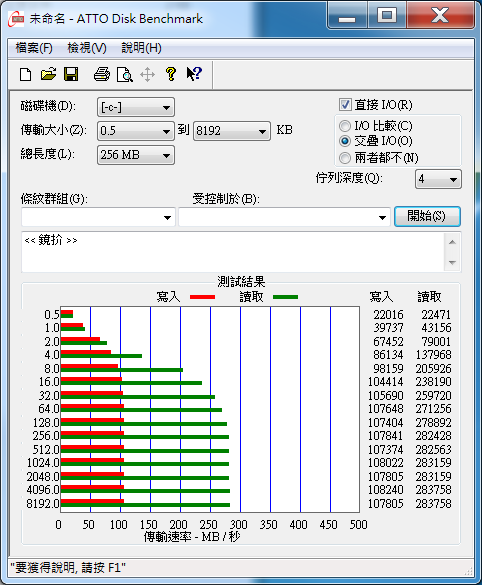Click the New document toolbar icon

click(x=25, y=75)
